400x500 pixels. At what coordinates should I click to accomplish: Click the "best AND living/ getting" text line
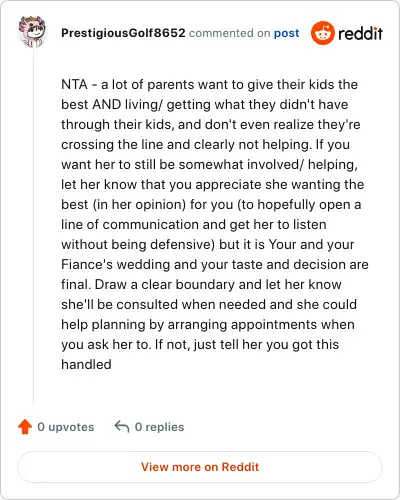(x=205, y=104)
